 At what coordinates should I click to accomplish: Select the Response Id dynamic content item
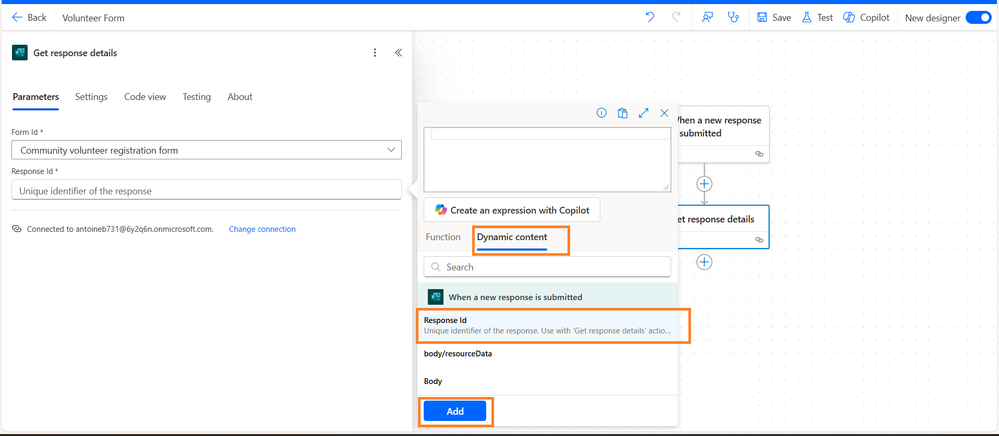click(547, 326)
